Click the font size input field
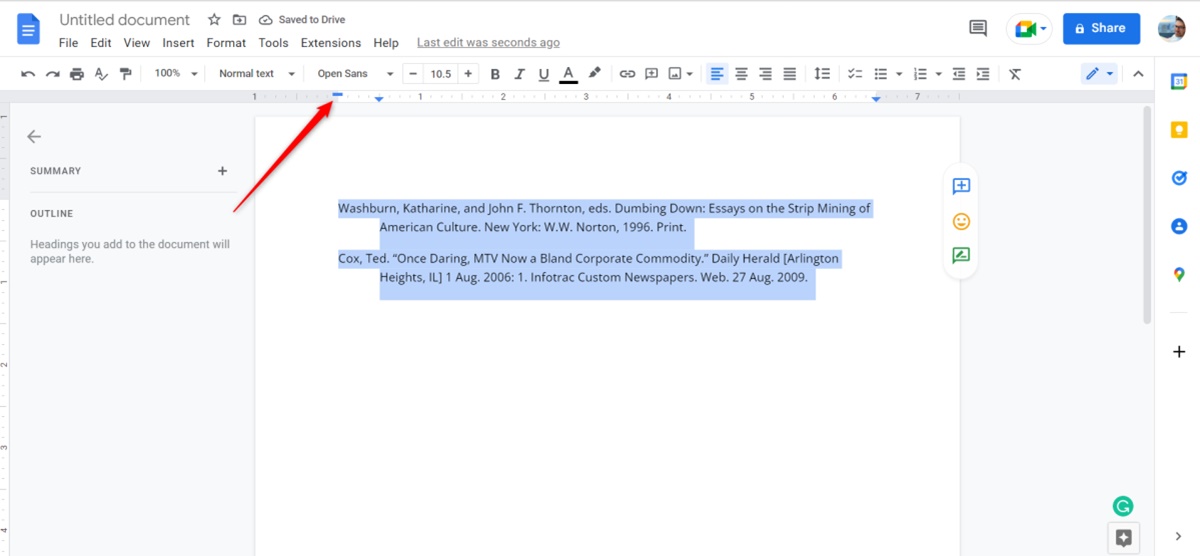The image size is (1200, 556). [440, 74]
